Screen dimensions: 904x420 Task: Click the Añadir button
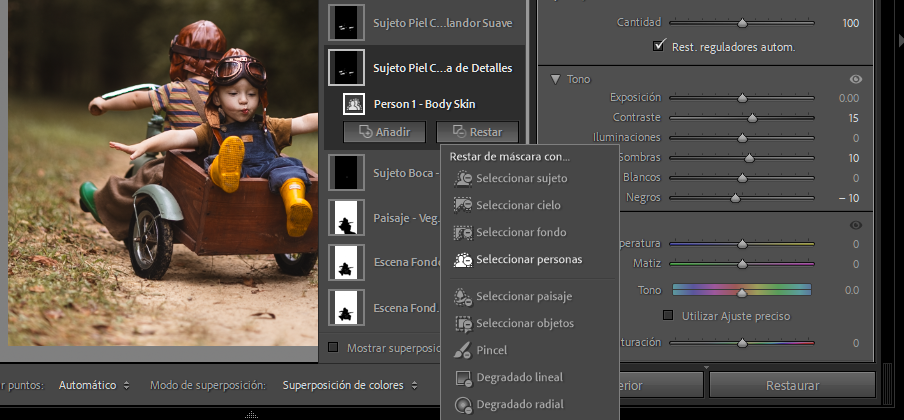pos(385,132)
